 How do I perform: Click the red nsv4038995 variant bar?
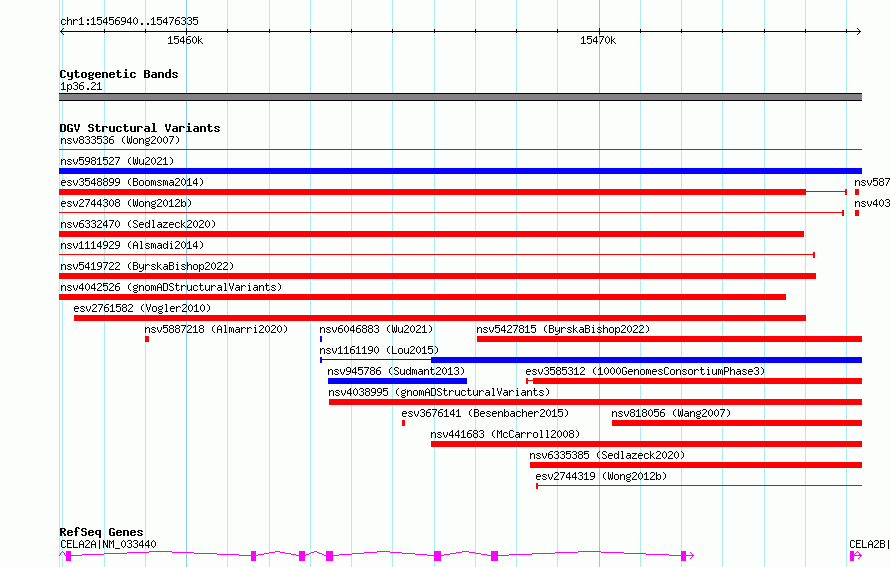pos(595,402)
